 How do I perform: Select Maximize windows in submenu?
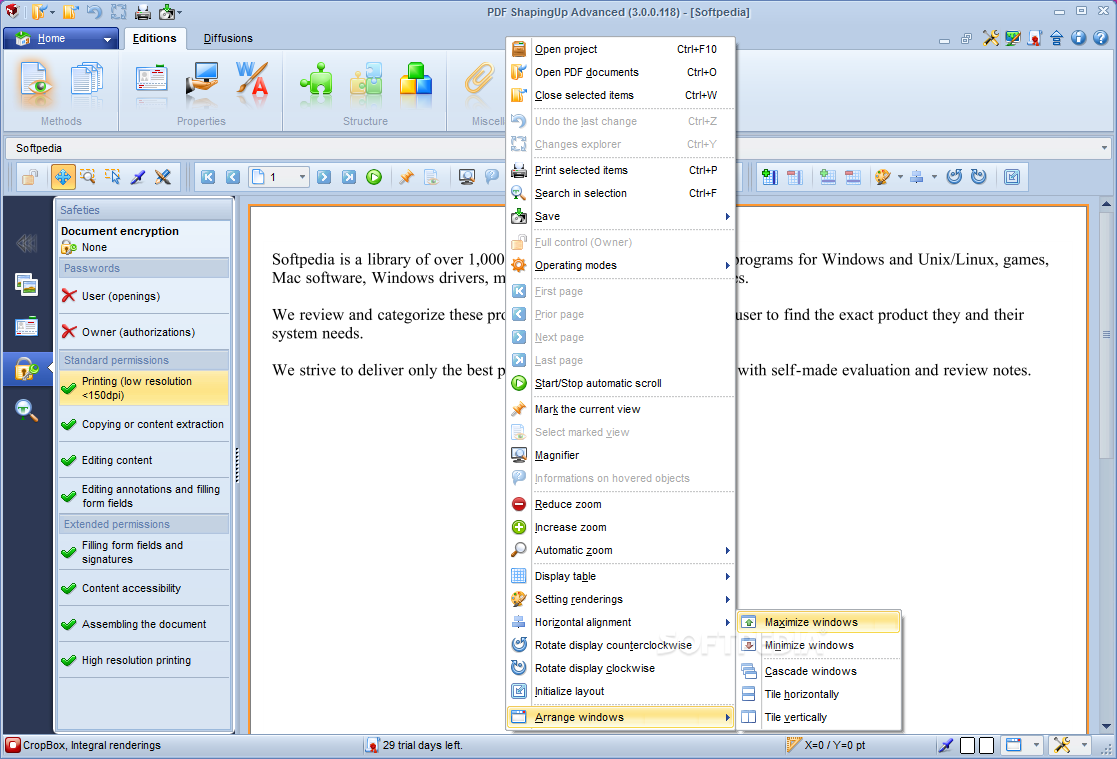click(x=819, y=622)
